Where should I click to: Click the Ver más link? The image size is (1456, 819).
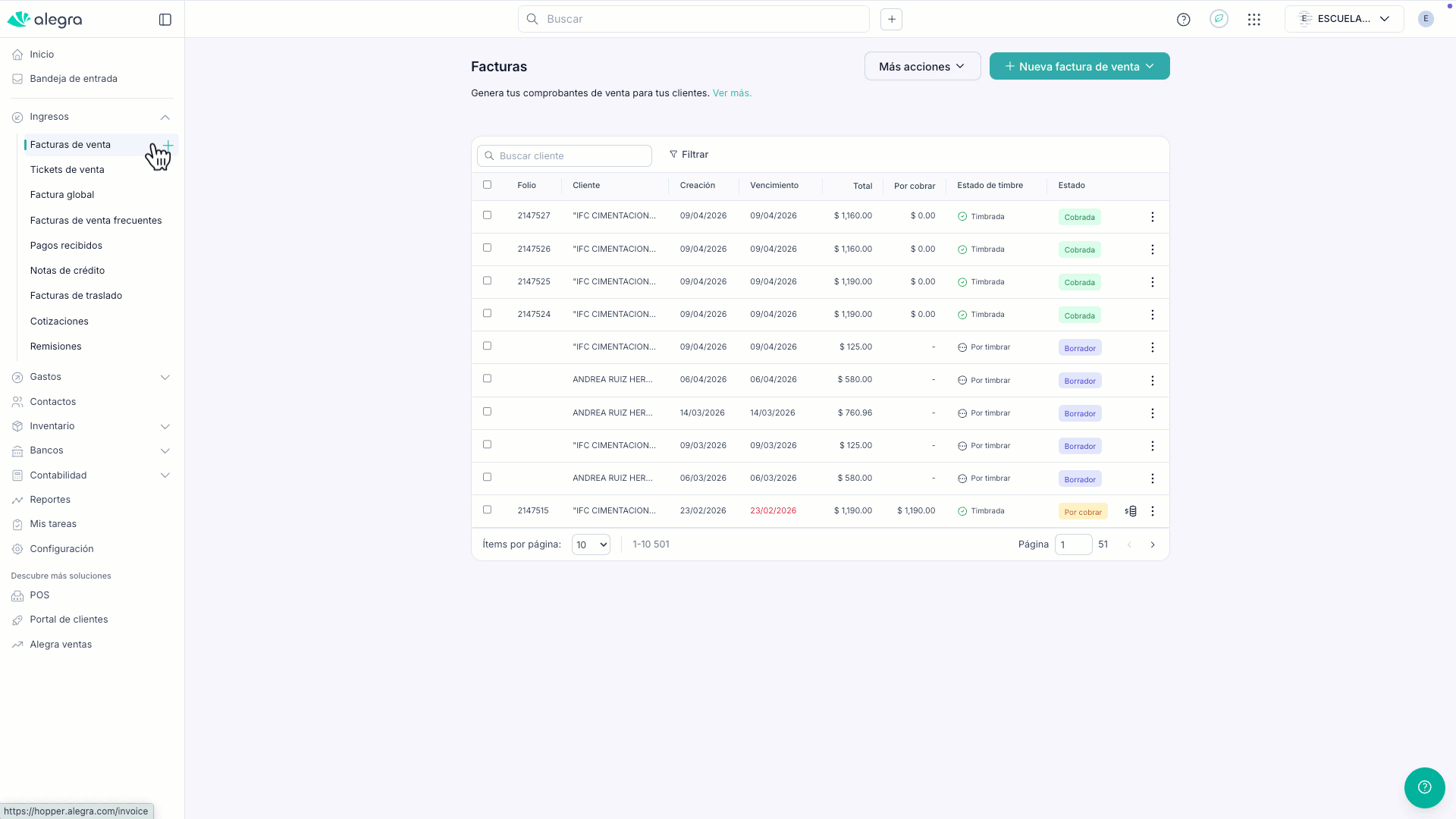pos(731,93)
